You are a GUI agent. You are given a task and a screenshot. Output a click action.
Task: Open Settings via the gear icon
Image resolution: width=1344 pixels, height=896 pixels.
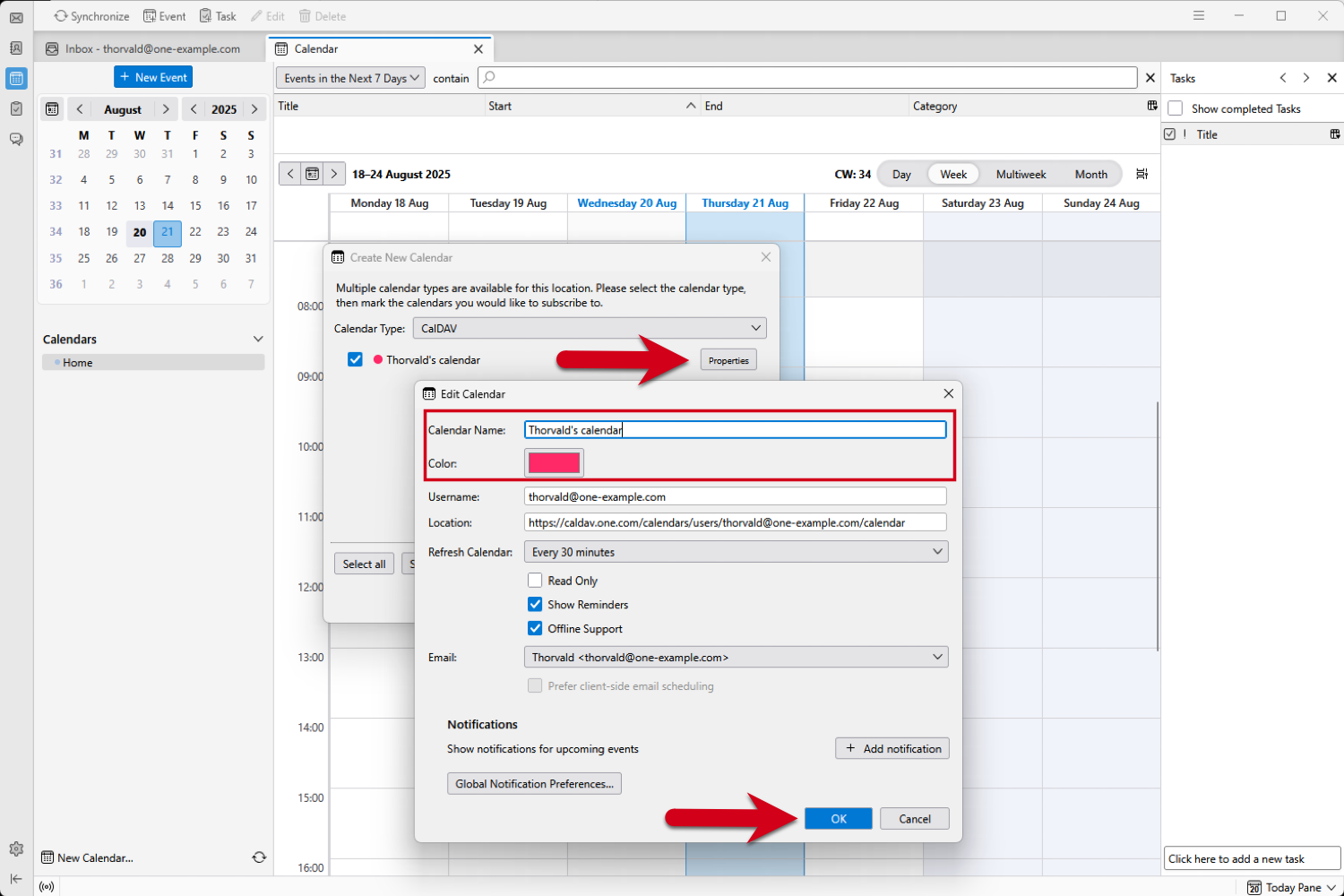click(x=15, y=849)
